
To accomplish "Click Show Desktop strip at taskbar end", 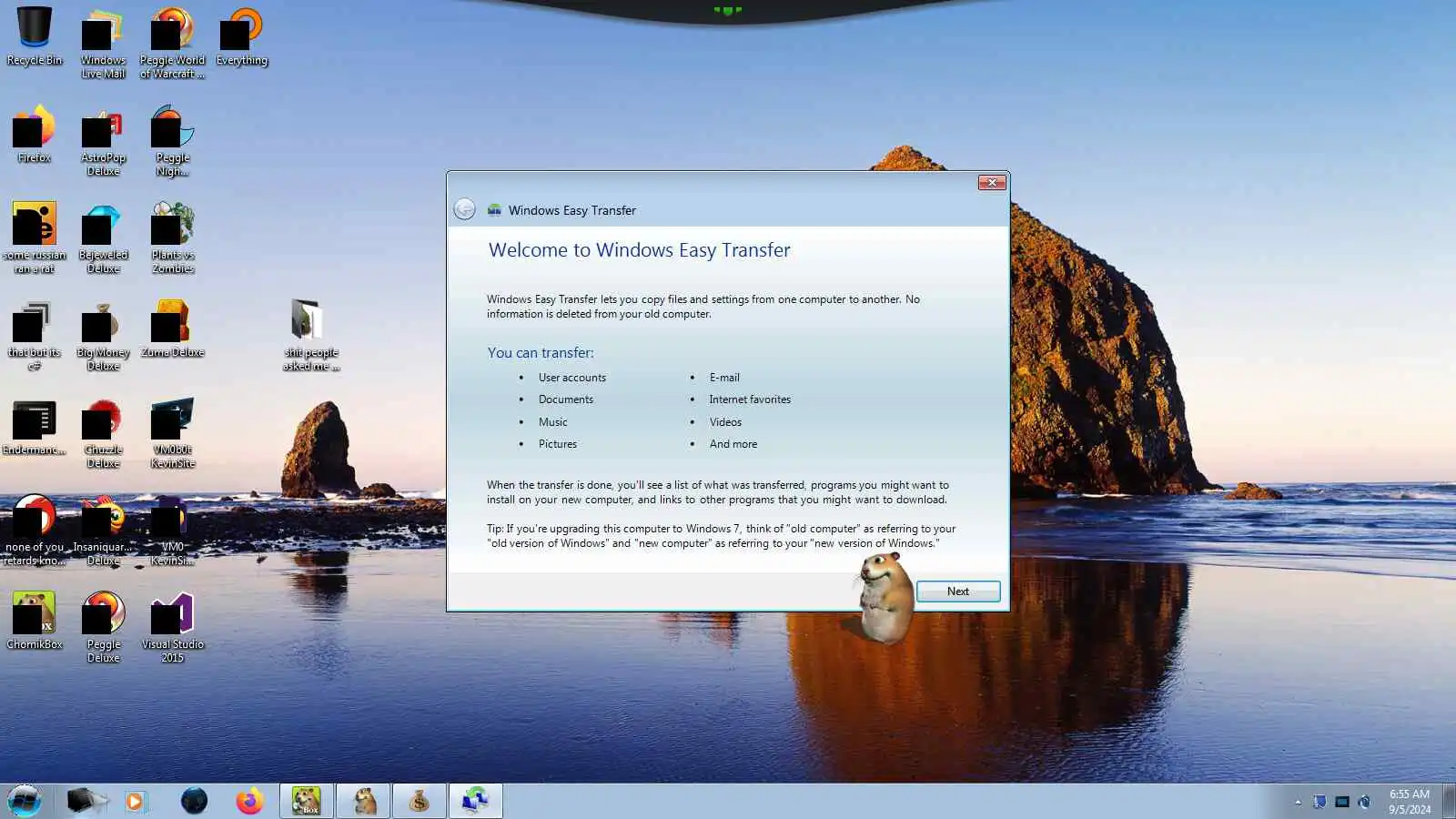I will [x=1449, y=802].
